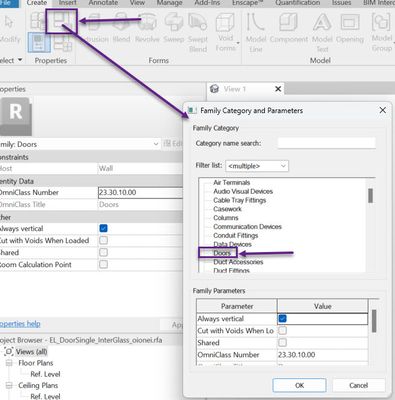395x400 pixels.
Task: Select Conduit Fittings category
Action: 236,235
